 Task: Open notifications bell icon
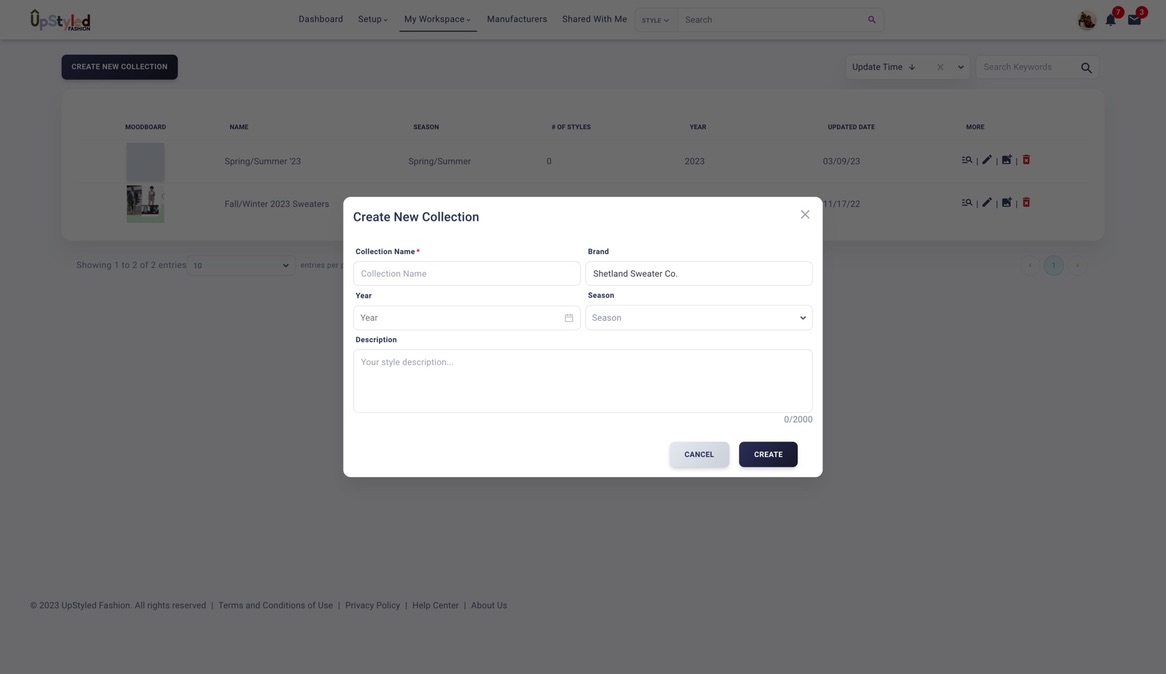1110,20
